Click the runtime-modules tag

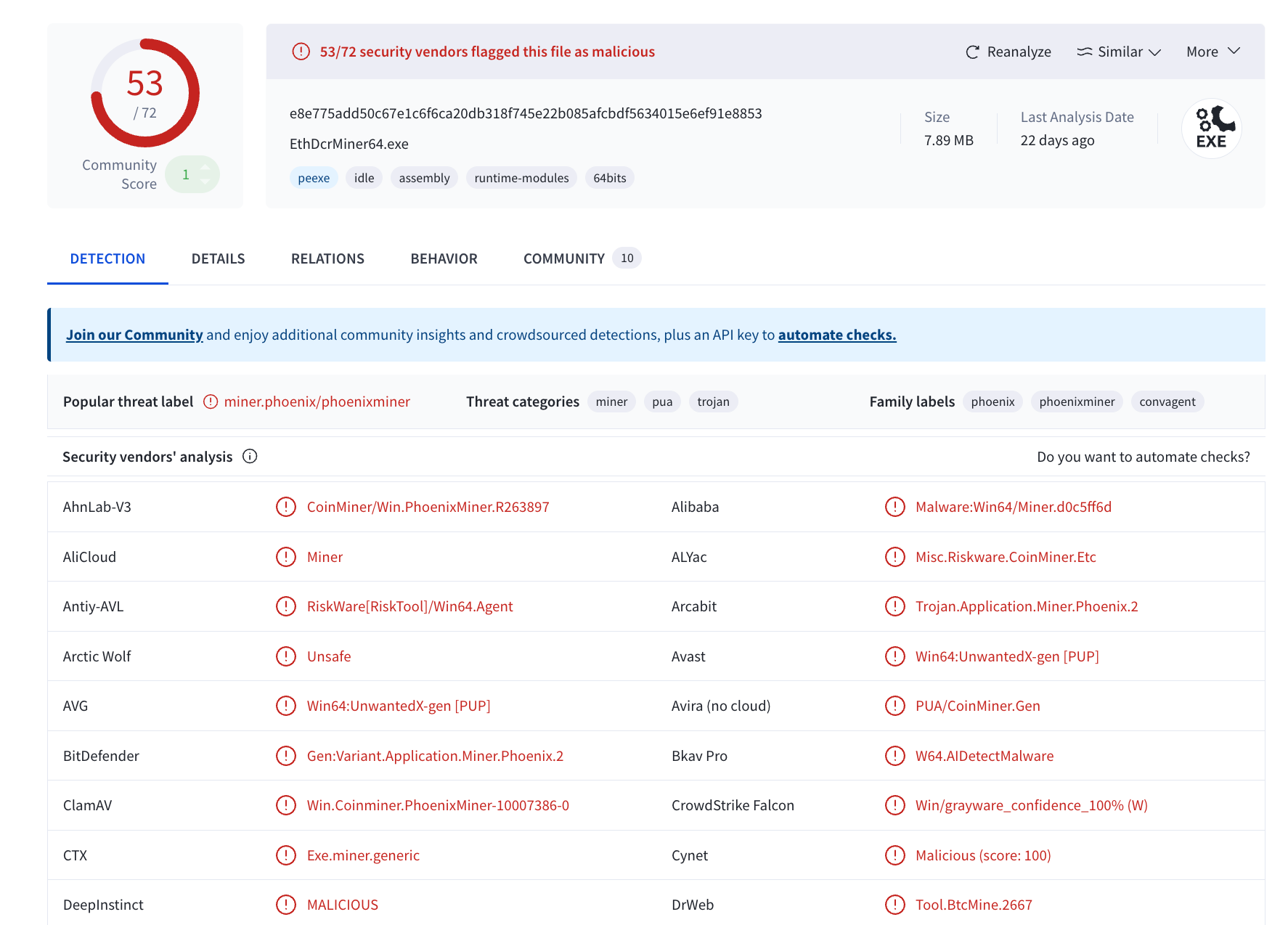521,178
